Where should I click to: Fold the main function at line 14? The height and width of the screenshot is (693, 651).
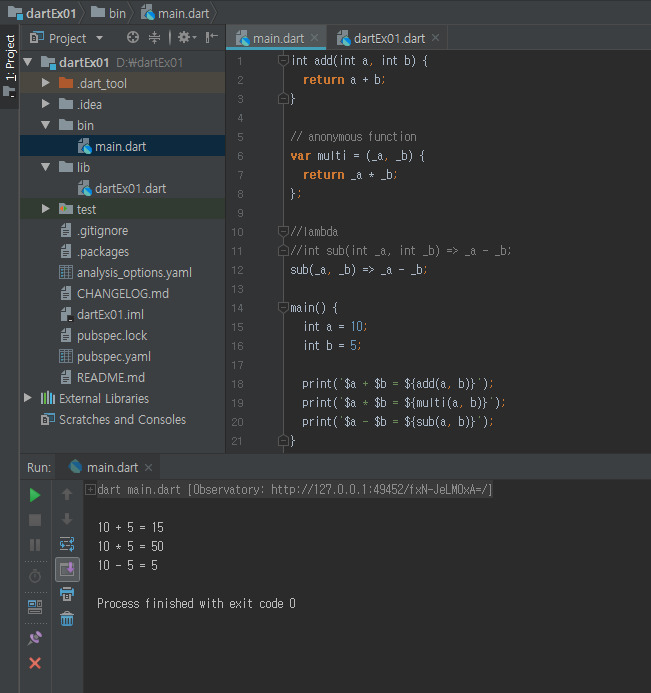point(283,307)
